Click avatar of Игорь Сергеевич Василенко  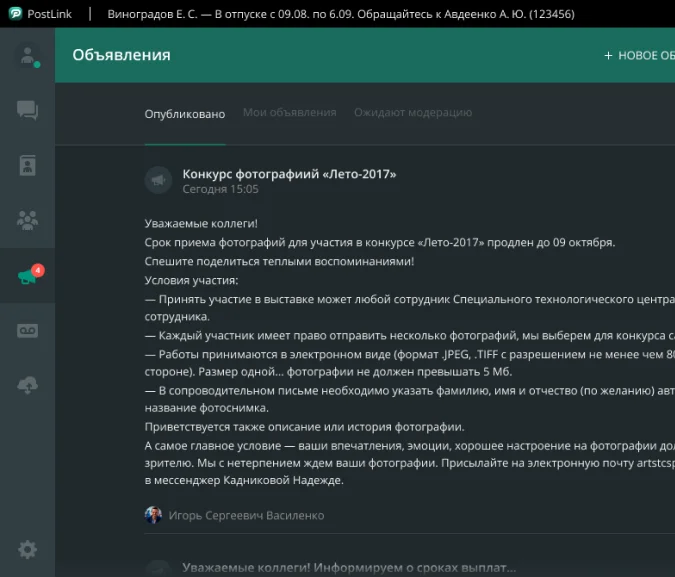coord(154,516)
